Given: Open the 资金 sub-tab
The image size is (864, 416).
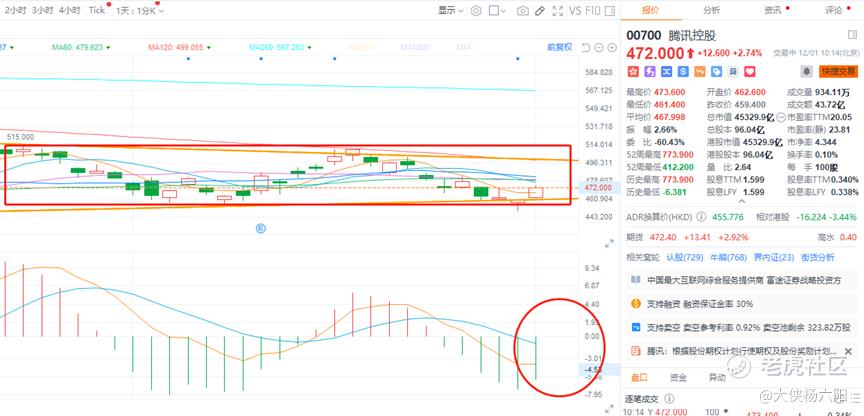Looking at the screenshot, I should click(x=678, y=377).
